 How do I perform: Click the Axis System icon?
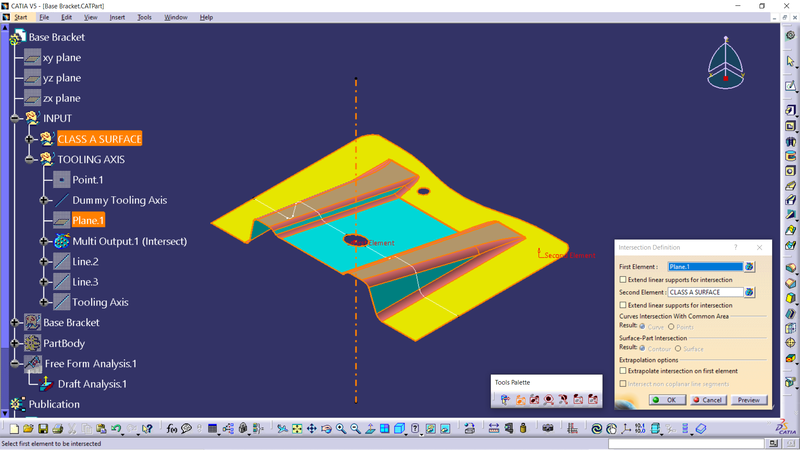click(626, 429)
